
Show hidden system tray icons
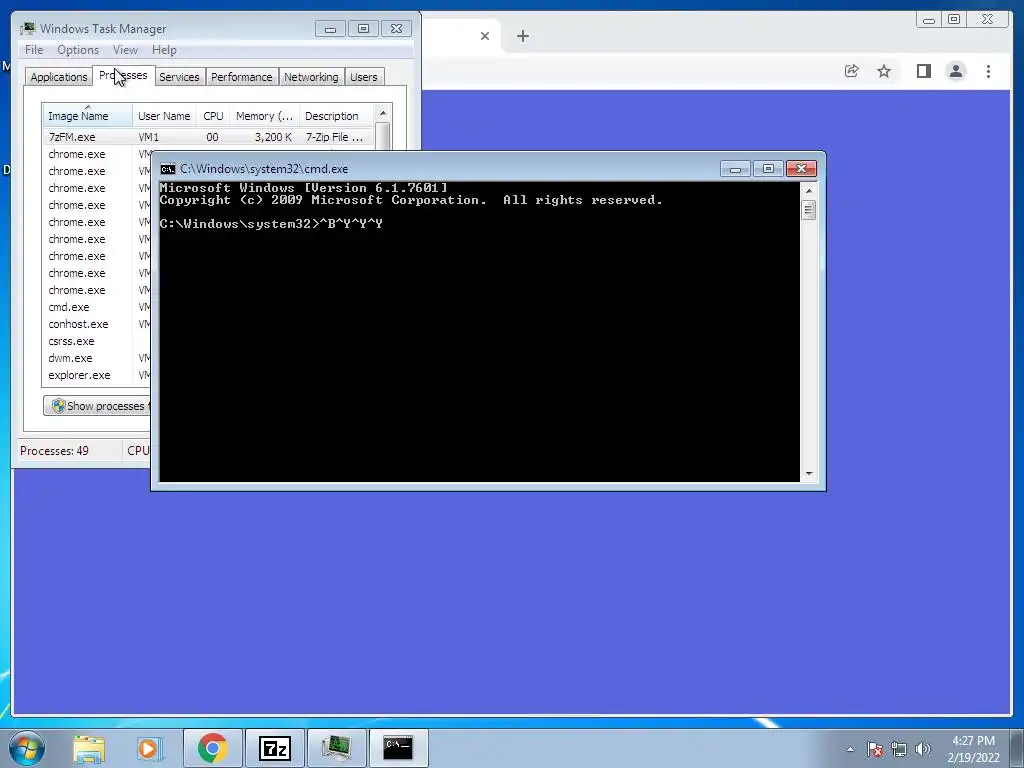point(850,749)
